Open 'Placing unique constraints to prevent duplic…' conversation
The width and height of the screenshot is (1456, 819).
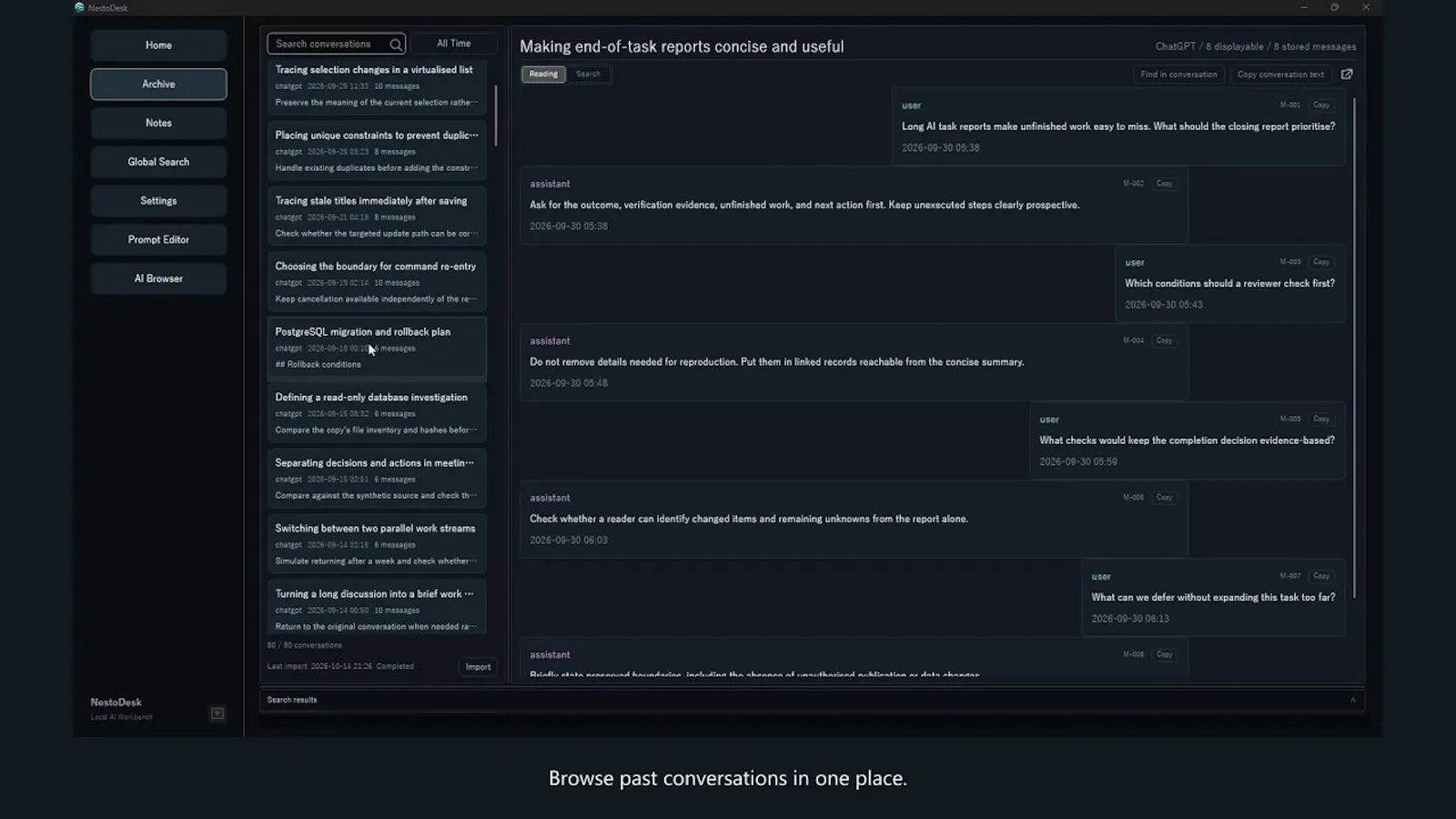(x=377, y=152)
